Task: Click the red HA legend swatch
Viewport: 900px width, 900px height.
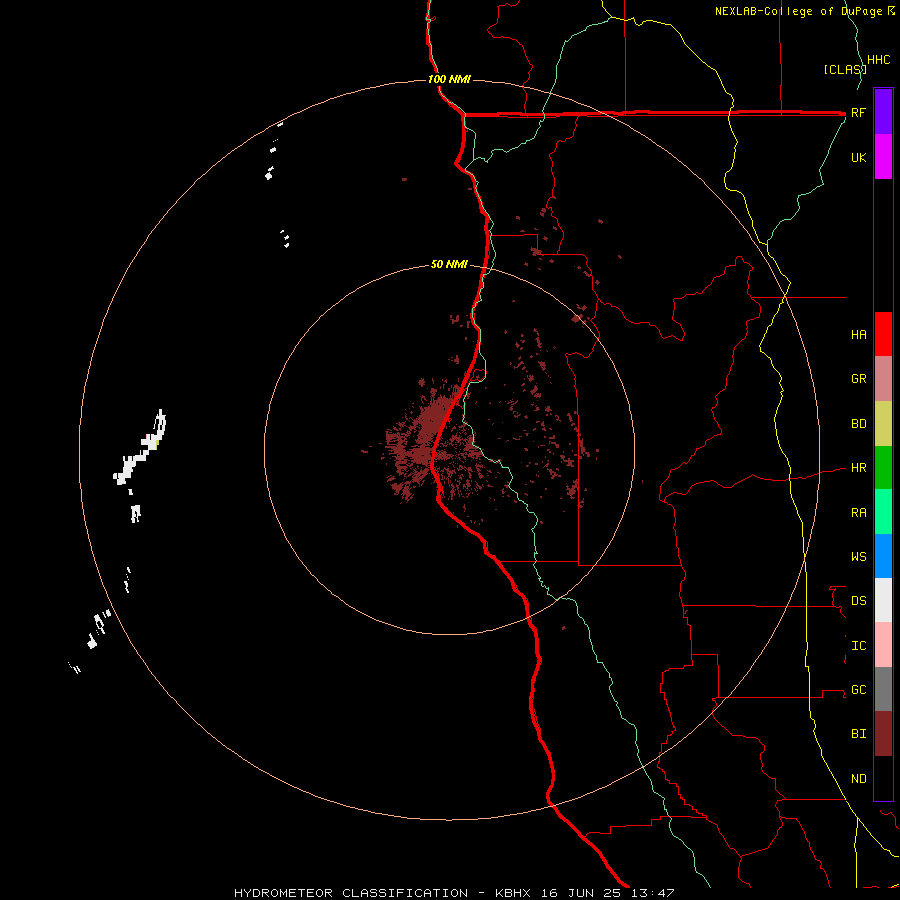Action: point(883,334)
